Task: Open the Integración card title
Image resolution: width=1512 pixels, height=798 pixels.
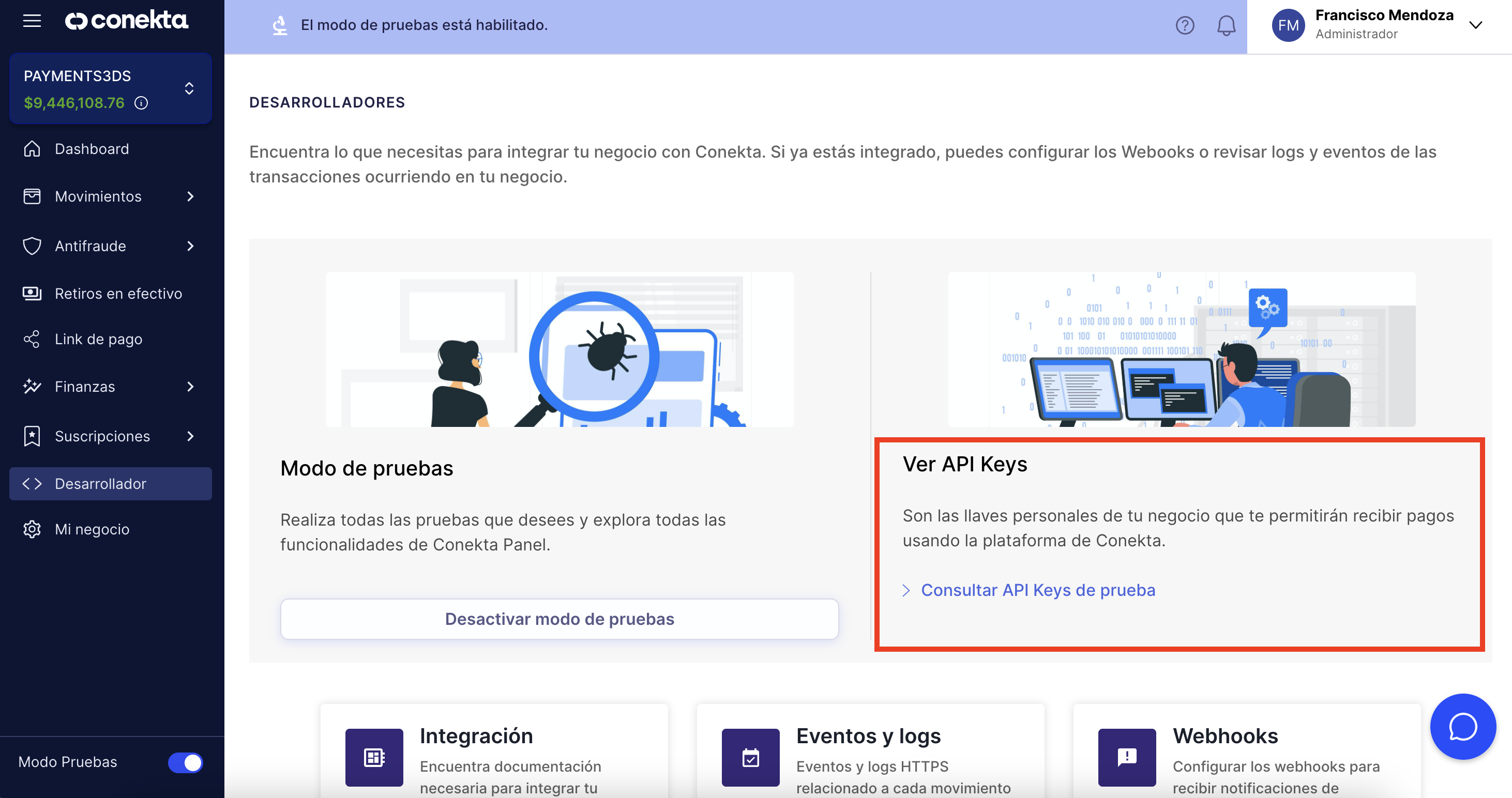Action: click(x=476, y=736)
